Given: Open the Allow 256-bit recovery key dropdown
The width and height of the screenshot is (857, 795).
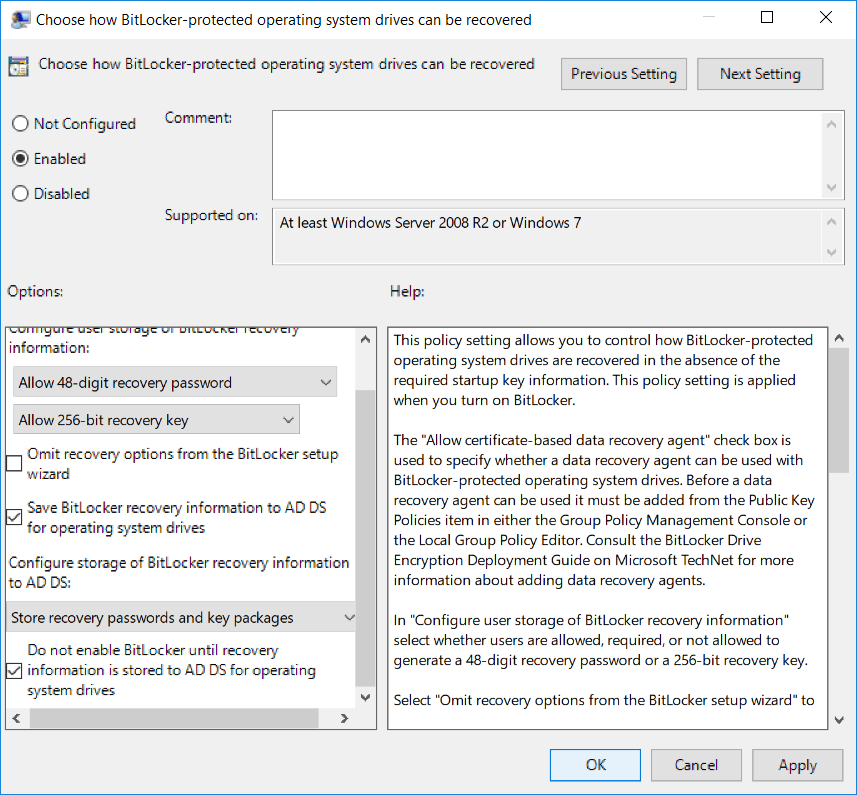Looking at the screenshot, I should 156,420.
